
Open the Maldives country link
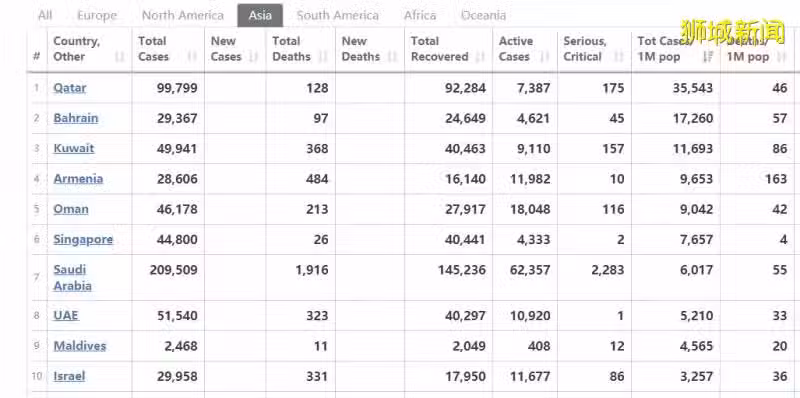pos(80,345)
